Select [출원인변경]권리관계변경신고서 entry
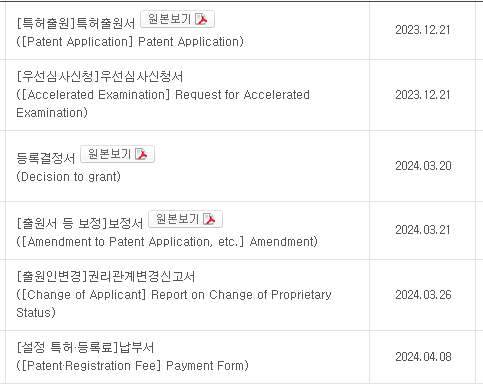483x385 pixels. [x=106, y=277]
